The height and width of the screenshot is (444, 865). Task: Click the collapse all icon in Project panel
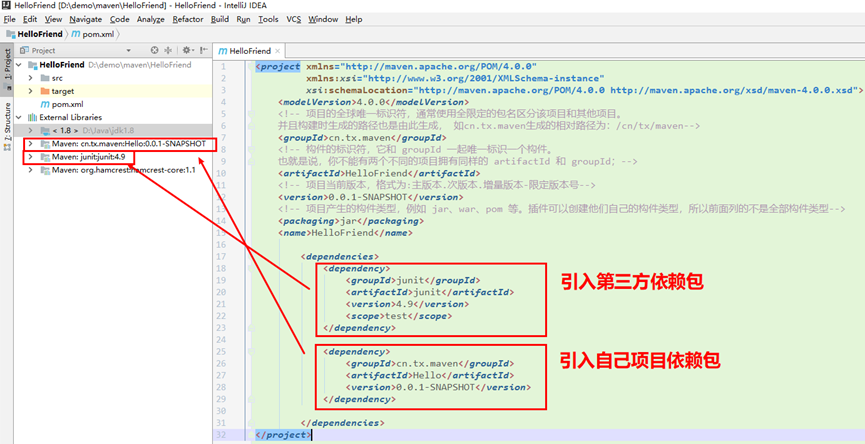[x=168, y=50]
